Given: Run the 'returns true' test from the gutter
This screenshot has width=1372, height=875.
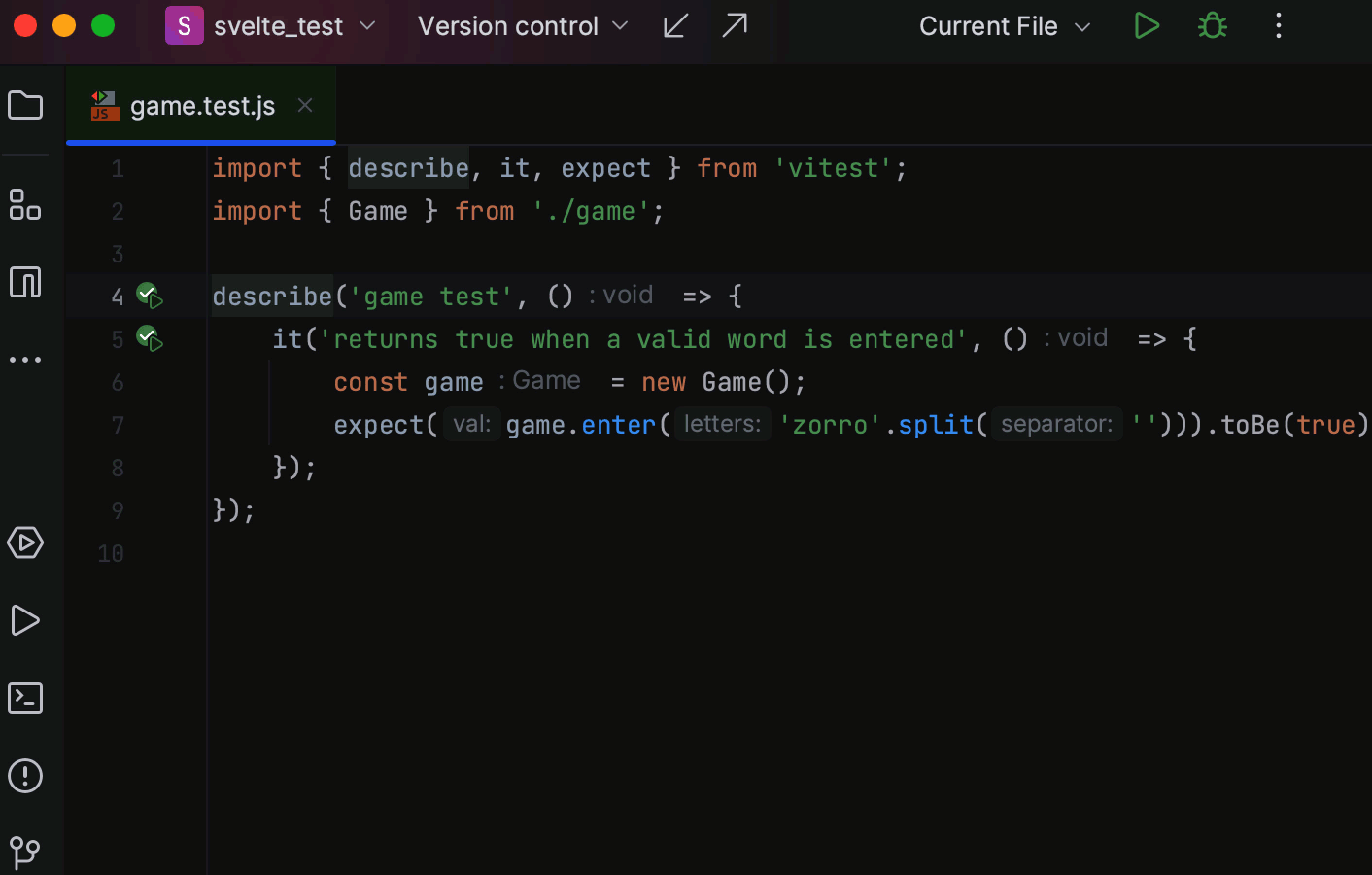Looking at the screenshot, I should coord(148,338).
